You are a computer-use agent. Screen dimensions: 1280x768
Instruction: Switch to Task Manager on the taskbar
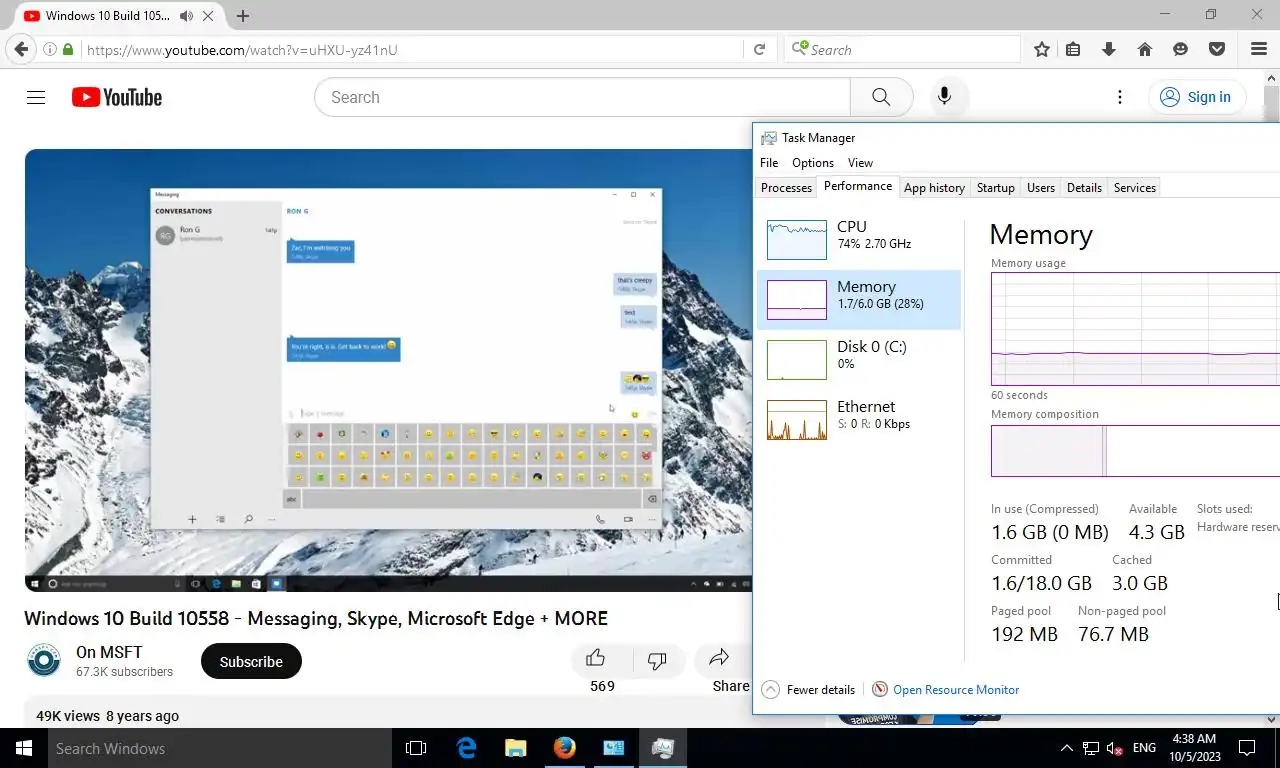pyautogui.click(x=662, y=748)
